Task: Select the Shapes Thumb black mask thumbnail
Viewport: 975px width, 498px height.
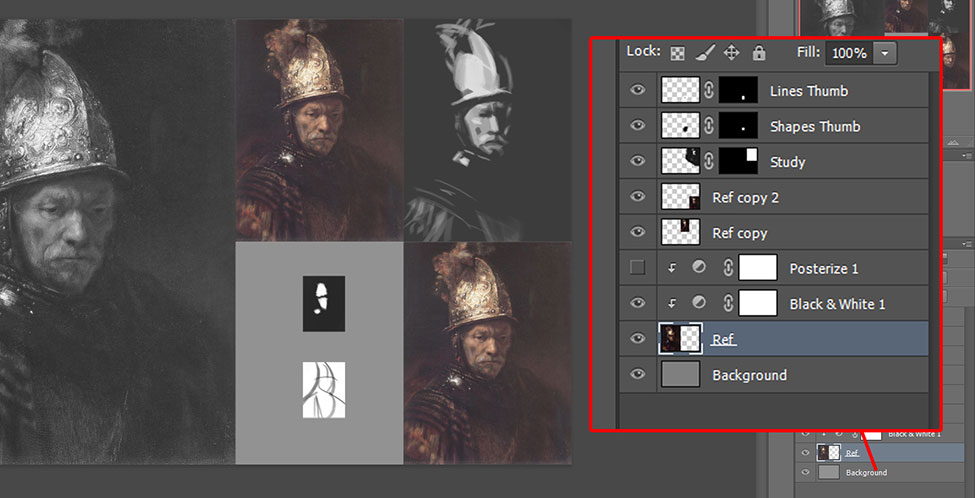Action: tap(738, 126)
